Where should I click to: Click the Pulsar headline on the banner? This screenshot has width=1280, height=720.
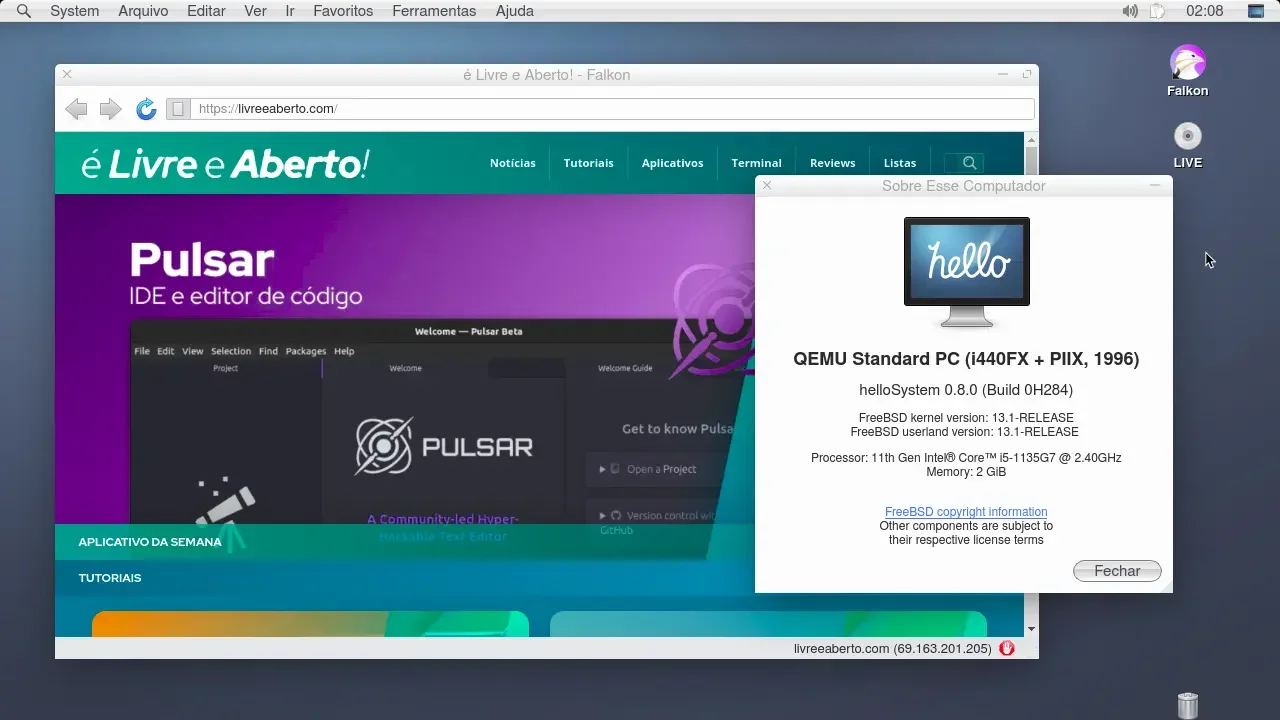(202, 261)
